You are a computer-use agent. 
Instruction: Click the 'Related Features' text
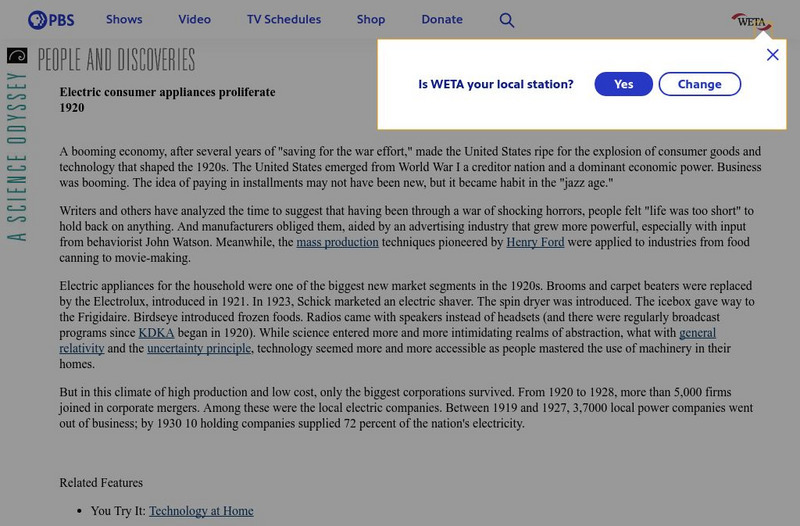point(101,483)
